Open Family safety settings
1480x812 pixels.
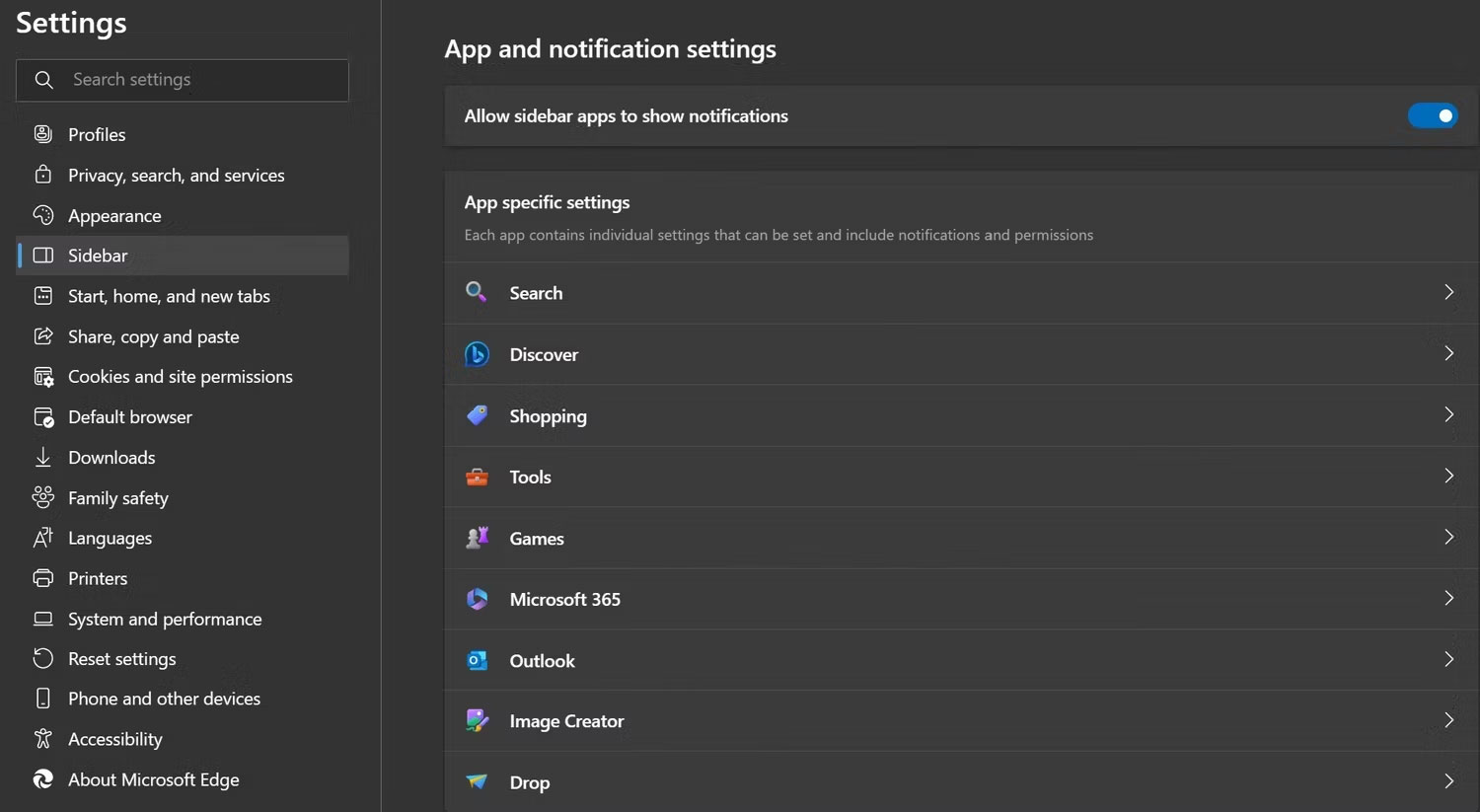tap(183, 498)
